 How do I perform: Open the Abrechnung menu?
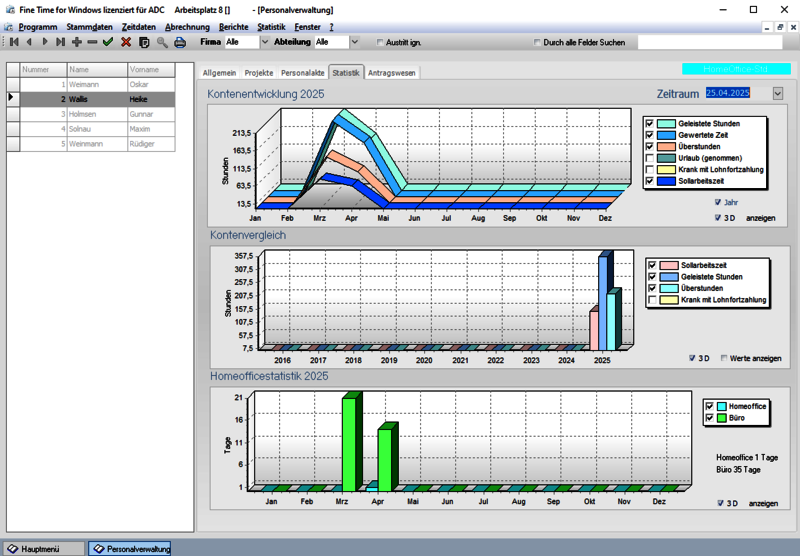tap(187, 27)
